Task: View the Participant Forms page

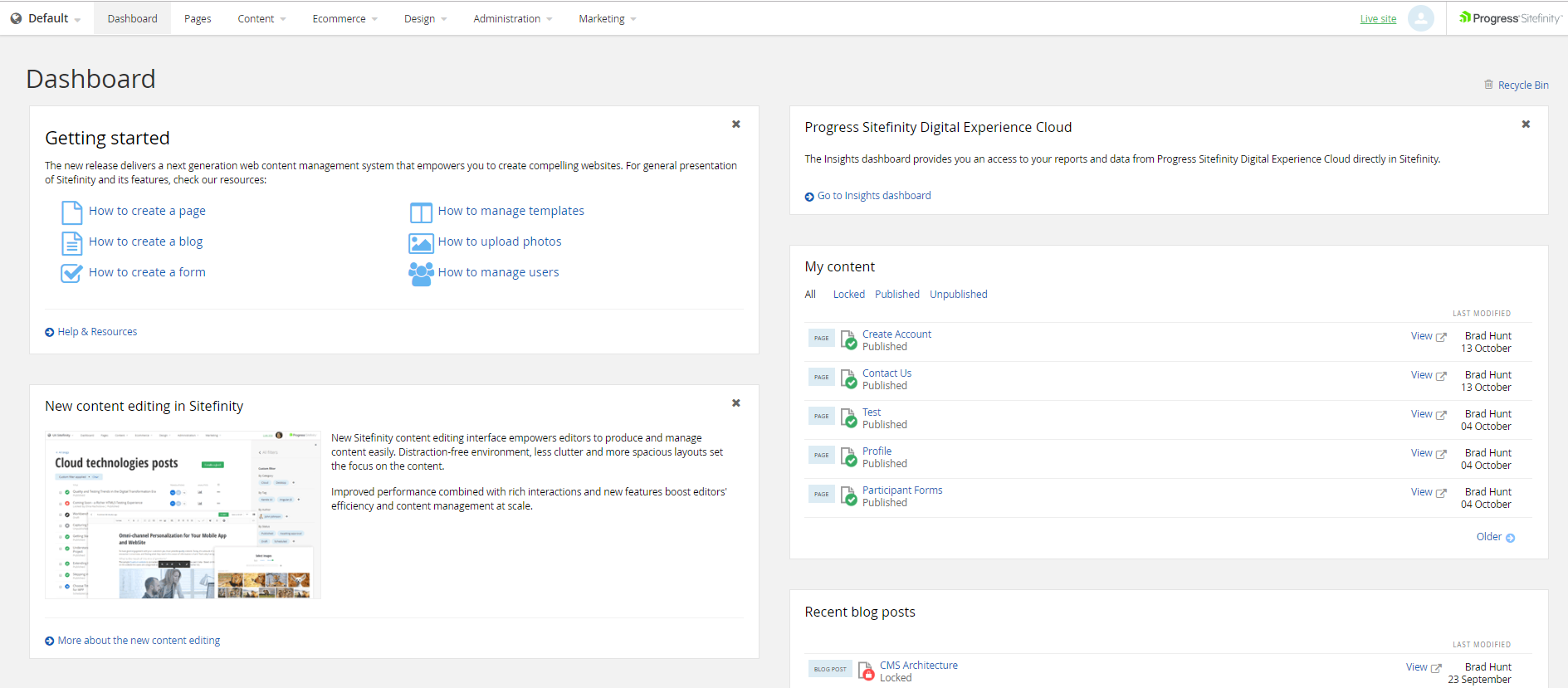Action: click(1429, 492)
